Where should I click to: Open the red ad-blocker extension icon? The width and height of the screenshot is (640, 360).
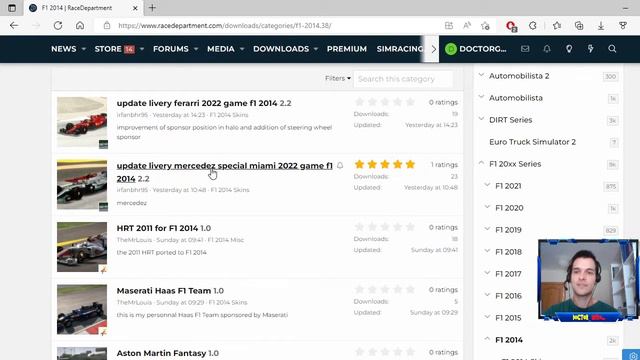[x=511, y=26]
